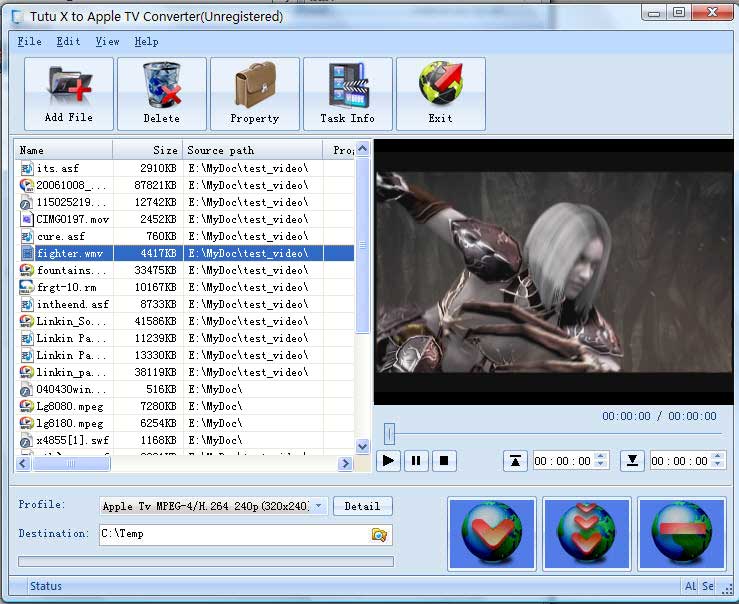Set the clip start marker button
The image size is (739, 604).
(x=515, y=460)
